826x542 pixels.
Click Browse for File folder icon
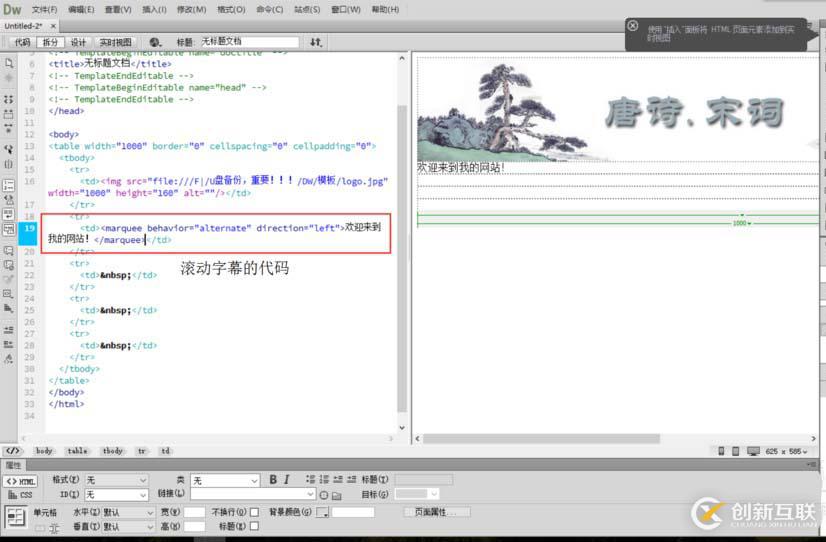point(337,495)
